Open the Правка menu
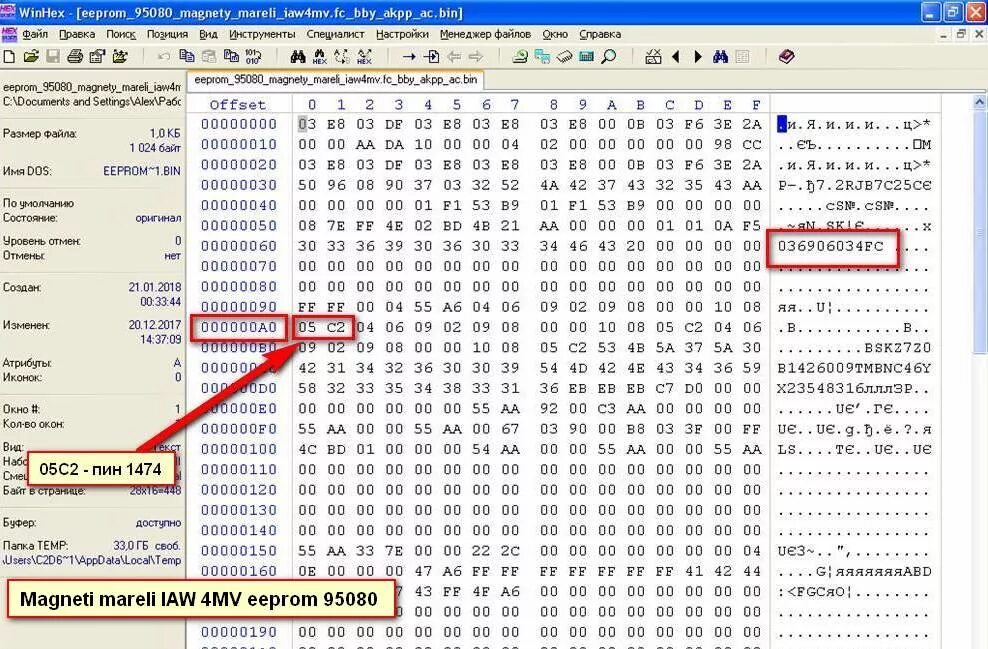This screenshot has height=649, width=988. (x=77, y=34)
